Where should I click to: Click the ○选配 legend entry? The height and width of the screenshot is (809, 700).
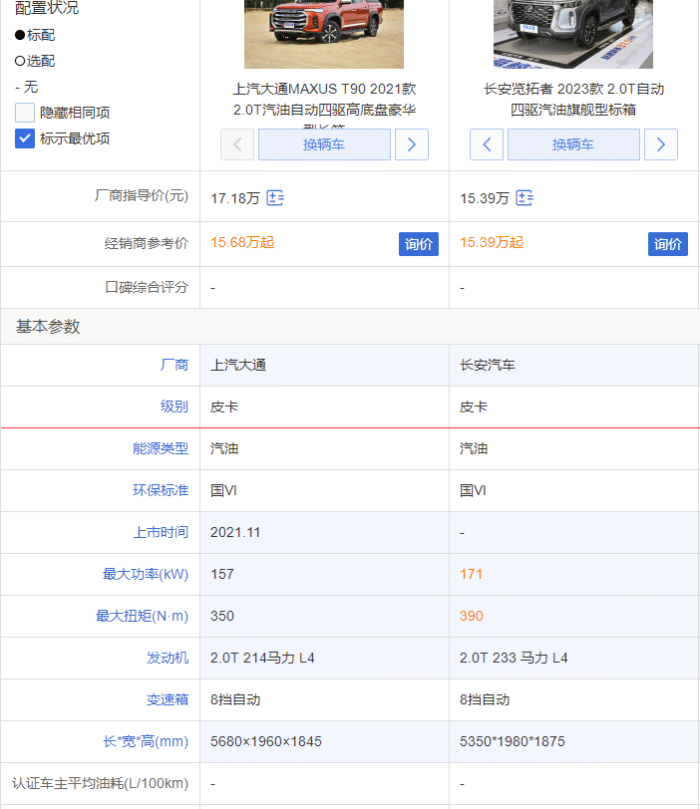(35, 61)
